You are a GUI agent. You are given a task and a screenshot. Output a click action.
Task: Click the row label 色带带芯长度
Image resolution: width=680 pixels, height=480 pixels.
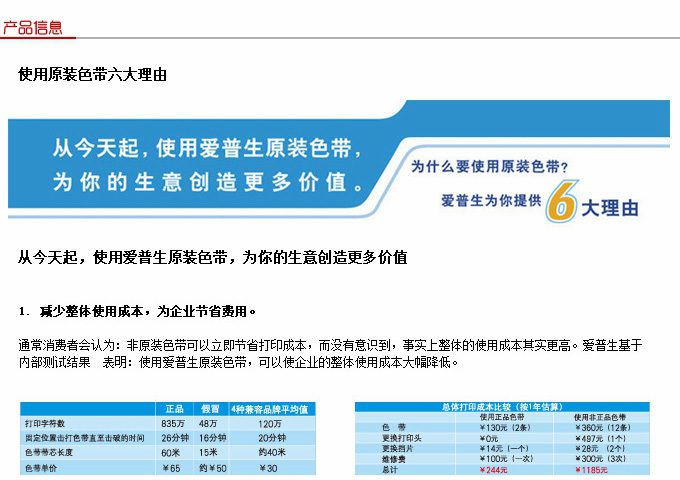[49, 452]
